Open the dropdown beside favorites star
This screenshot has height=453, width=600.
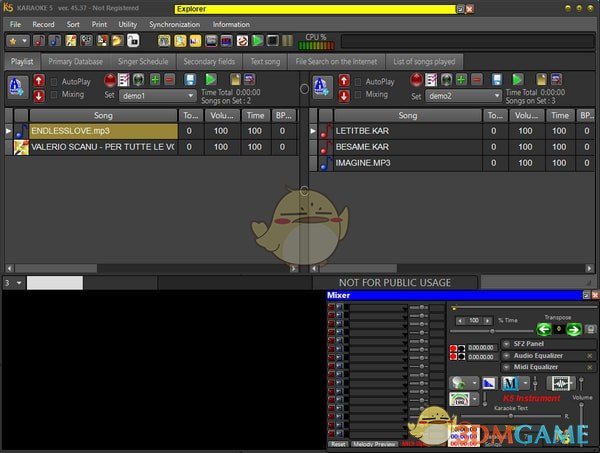coord(24,41)
